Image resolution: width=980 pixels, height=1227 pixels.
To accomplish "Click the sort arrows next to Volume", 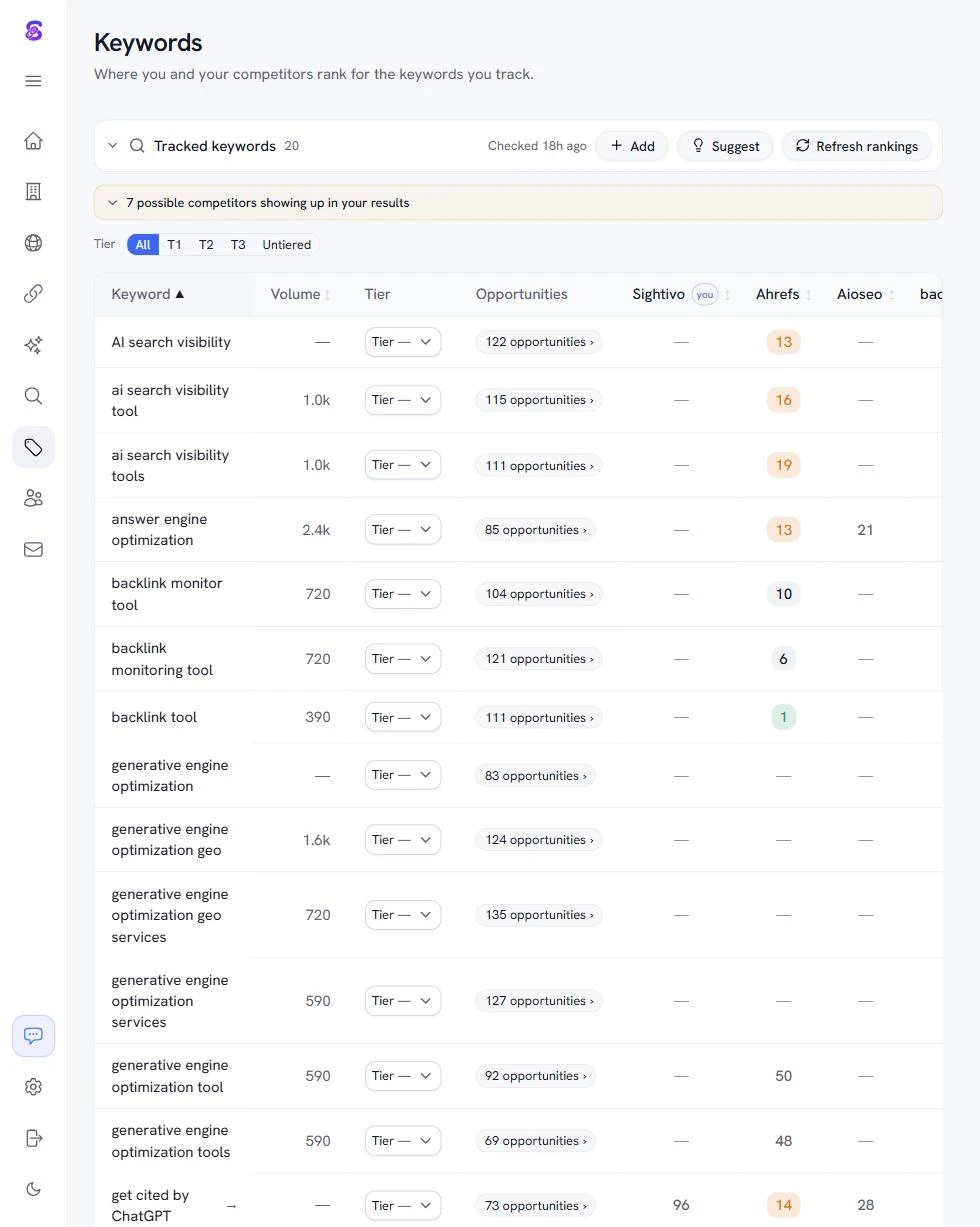I will click(x=328, y=294).
